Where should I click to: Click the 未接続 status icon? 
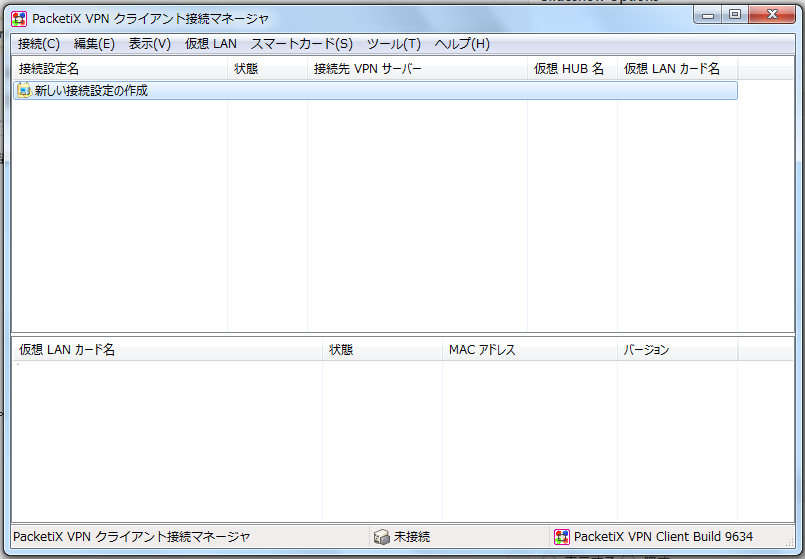pos(381,537)
